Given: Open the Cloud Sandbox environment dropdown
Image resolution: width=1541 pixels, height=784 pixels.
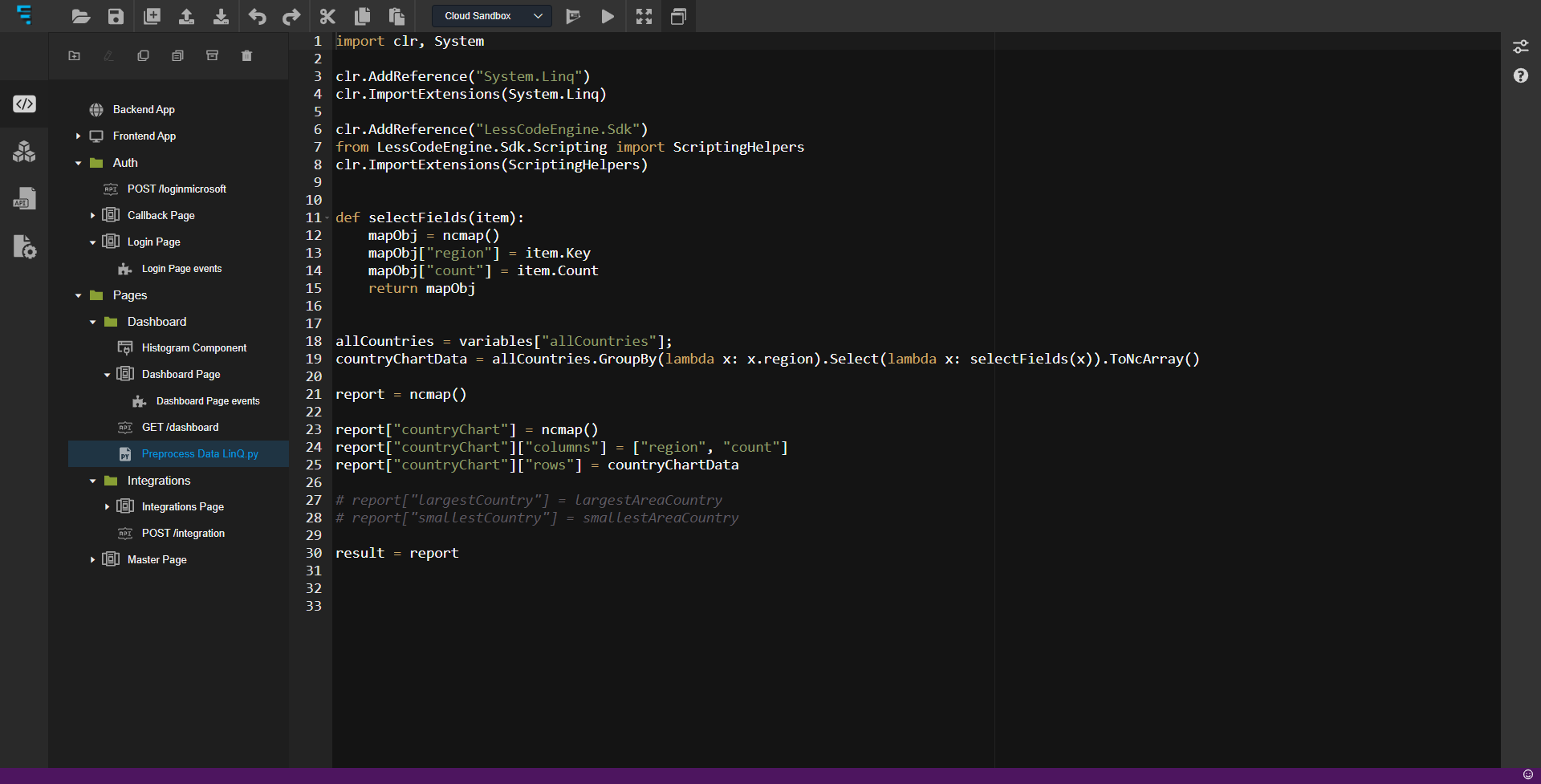Looking at the screenshot, I should click(491, 16).
